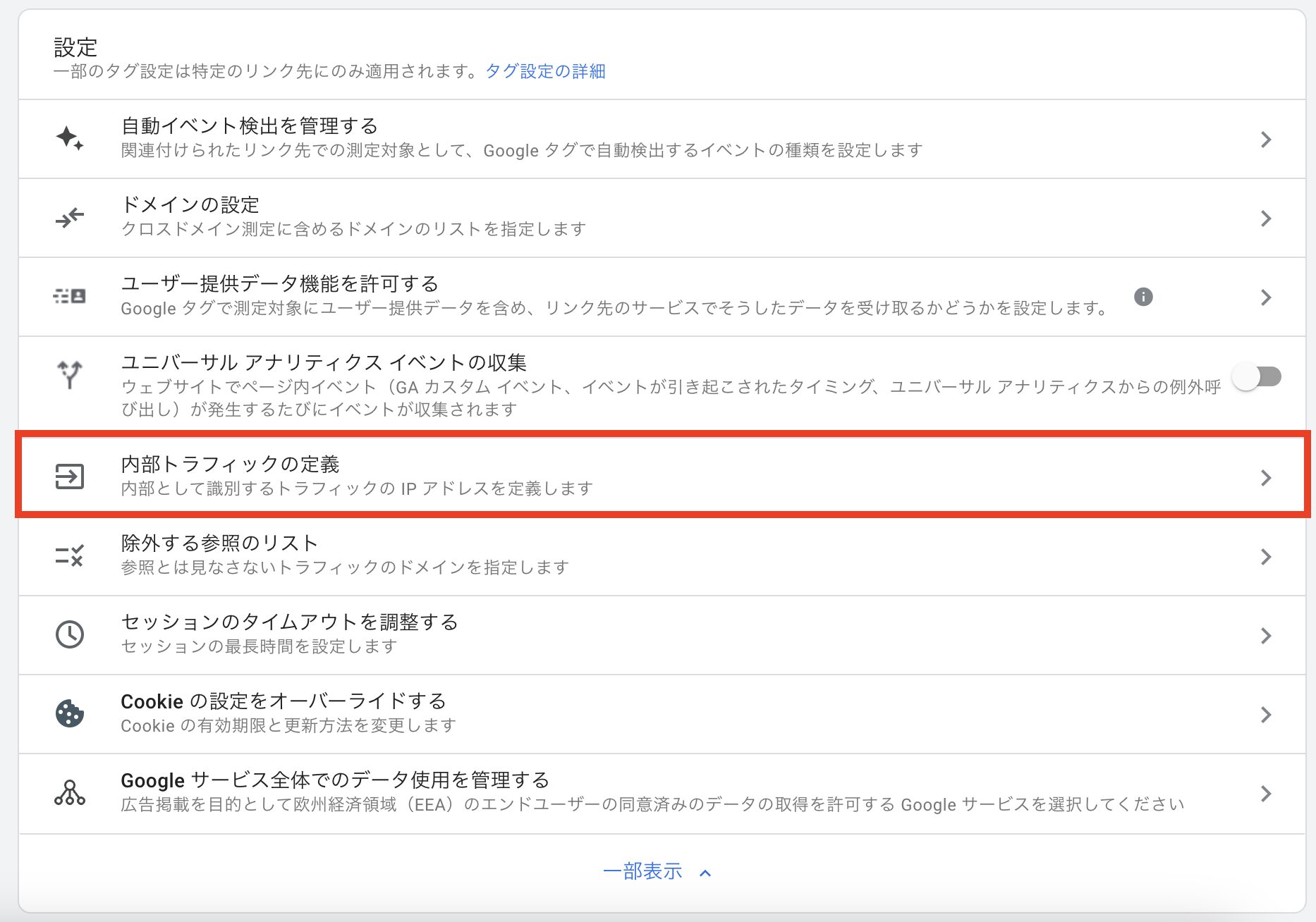Click description 参照とは見なさないトラフィックのドメイン
The width and height of the screenshot is (1316, 922).
tap(345, 567)
